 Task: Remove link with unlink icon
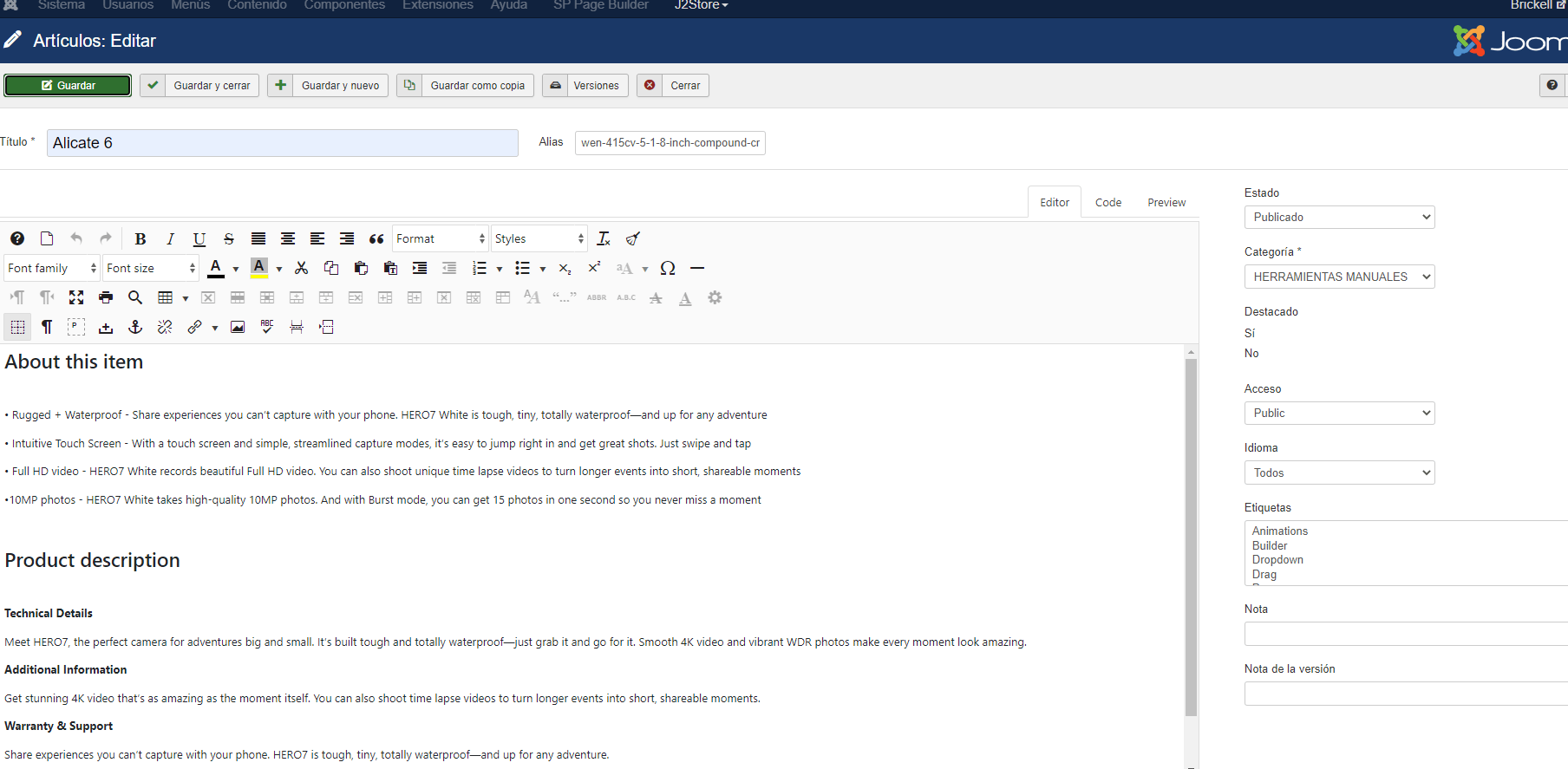point(165,327)
